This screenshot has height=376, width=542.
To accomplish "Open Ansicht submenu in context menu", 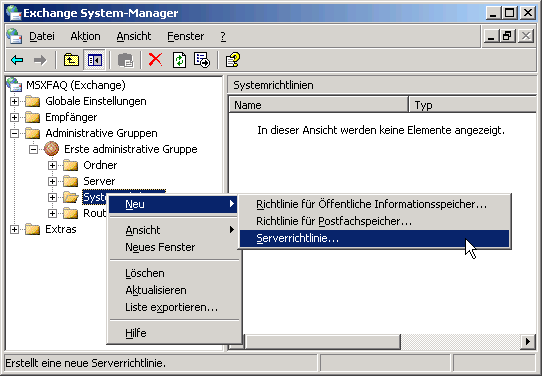I will click(x=174, y=230).
